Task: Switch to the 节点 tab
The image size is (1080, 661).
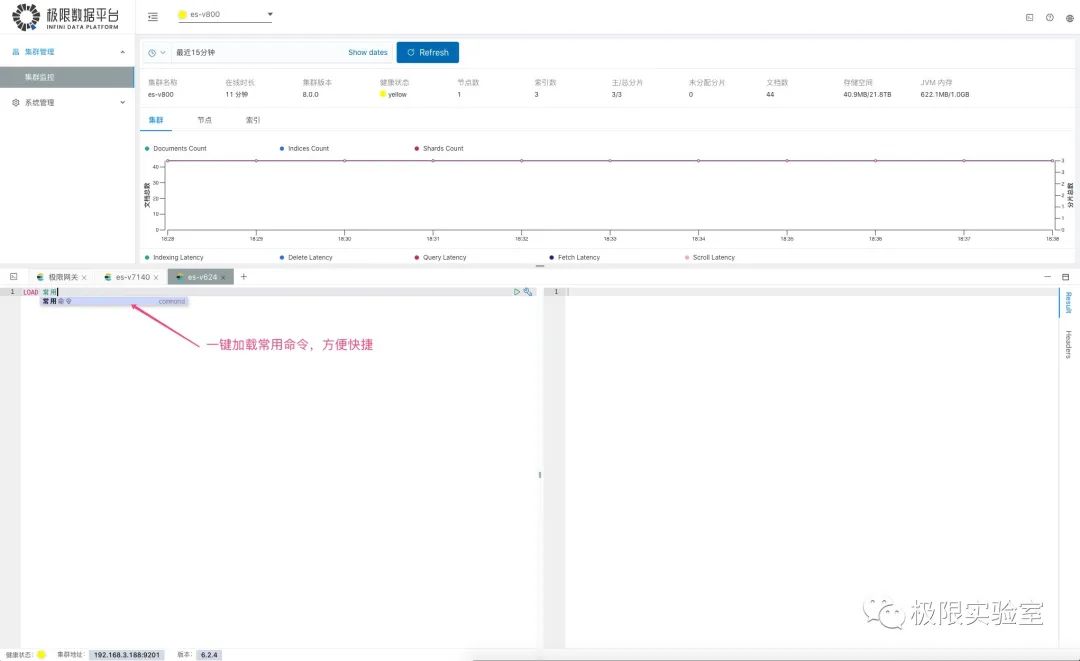Action: (205, 120)
